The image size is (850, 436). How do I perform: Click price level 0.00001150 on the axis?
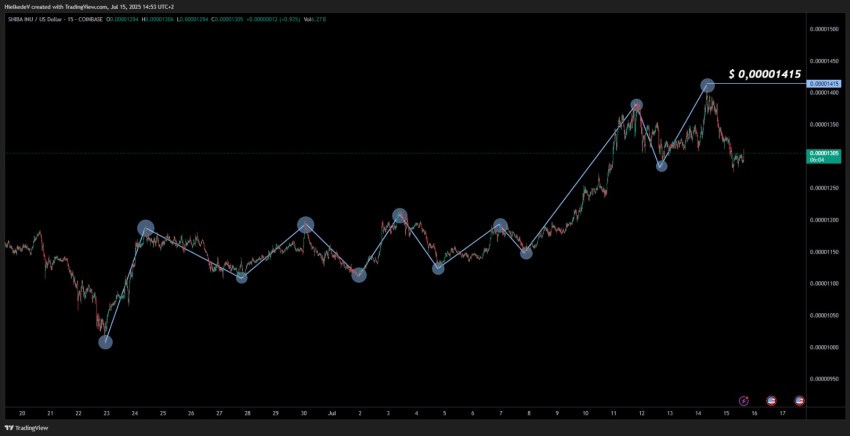coord(824,252)
